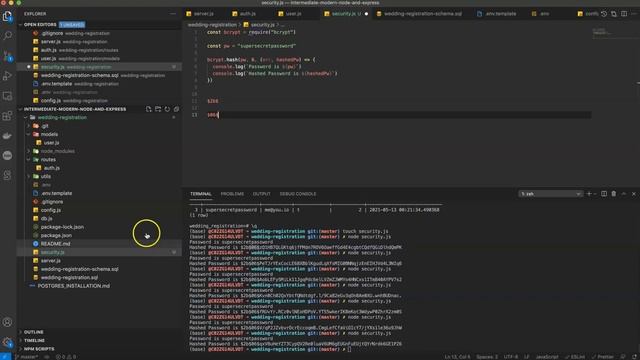Image resolution: width=640 pixels, height=360 pixels.
Task: Open the Docker view in activity bar
Action: click(x=7, y=136)
